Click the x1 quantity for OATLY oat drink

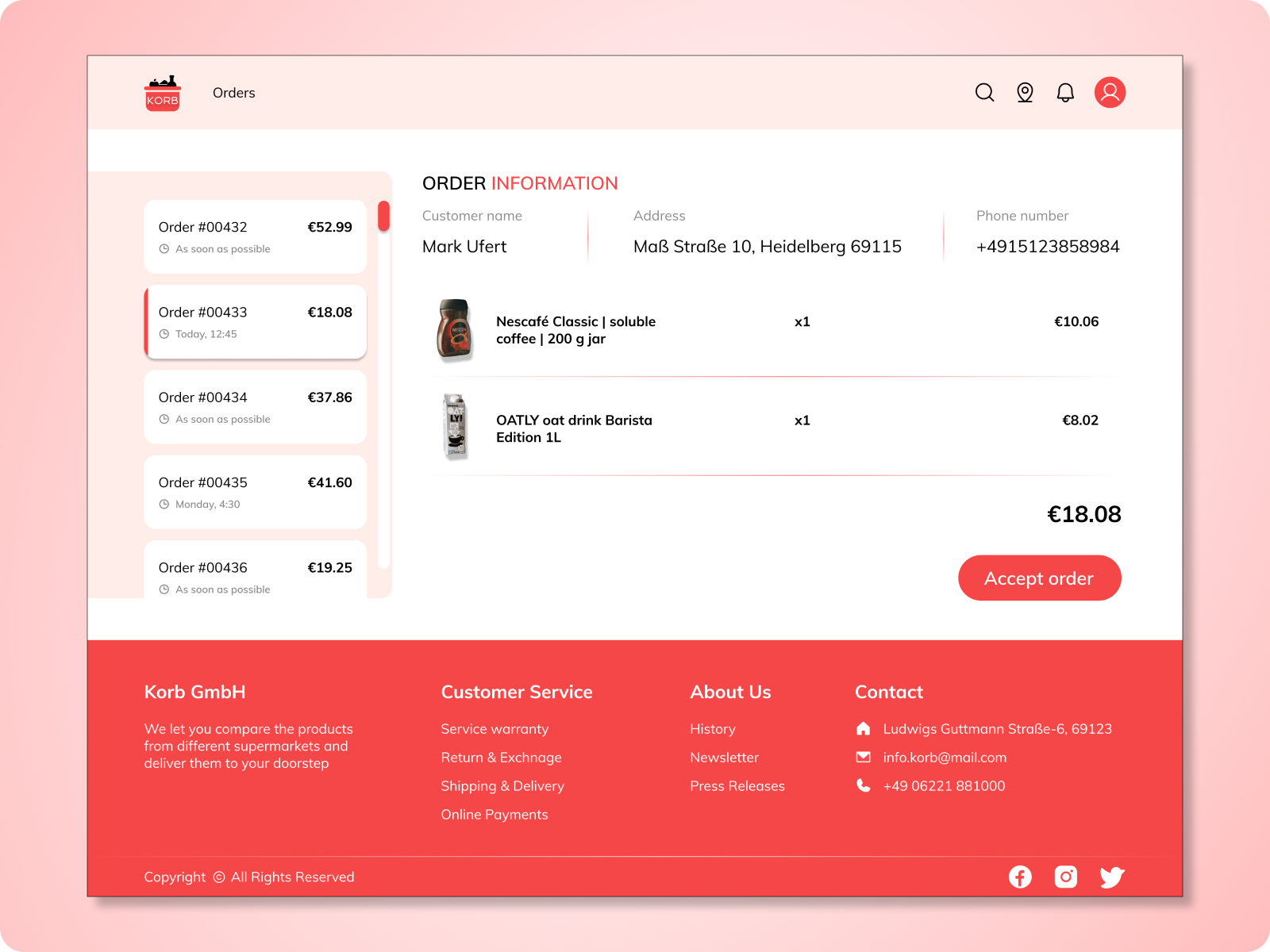tap(802, 420)
